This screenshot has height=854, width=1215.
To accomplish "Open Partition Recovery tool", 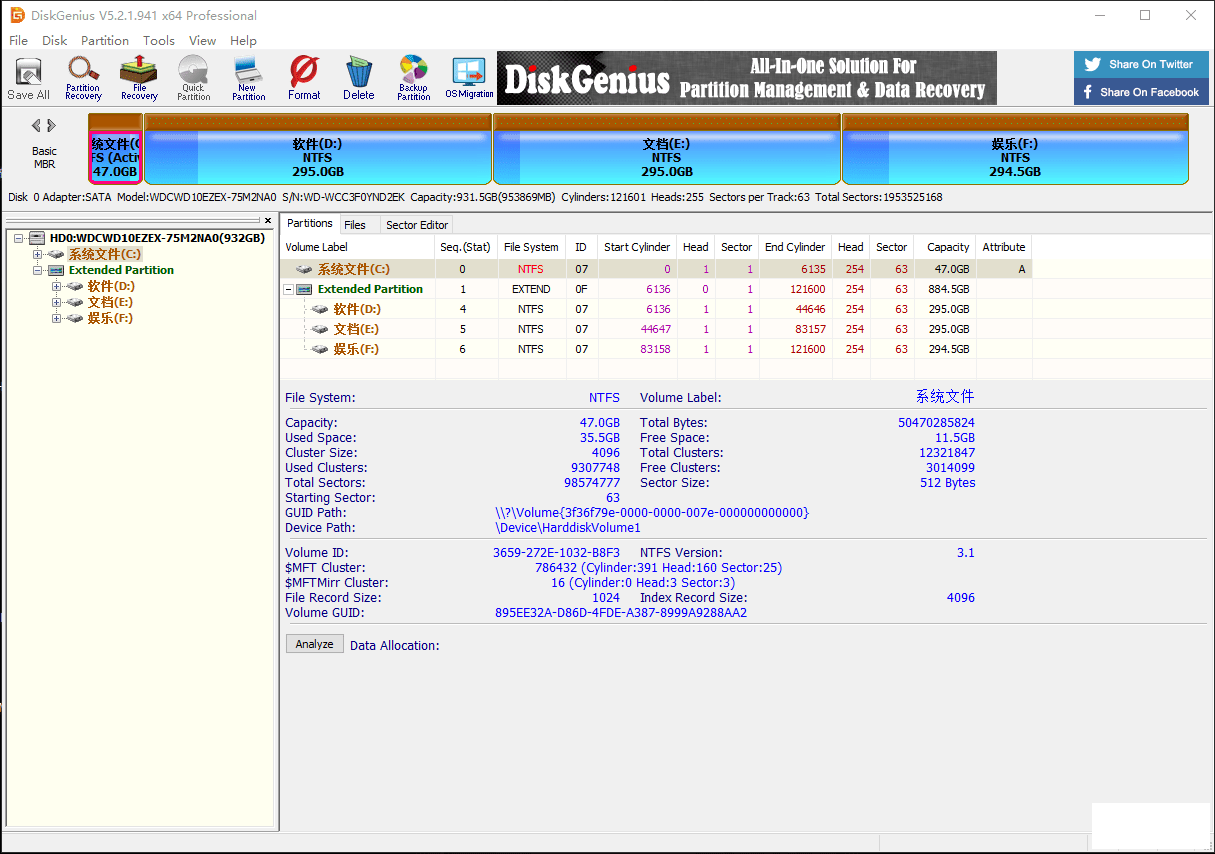I will tap(83, 78).
